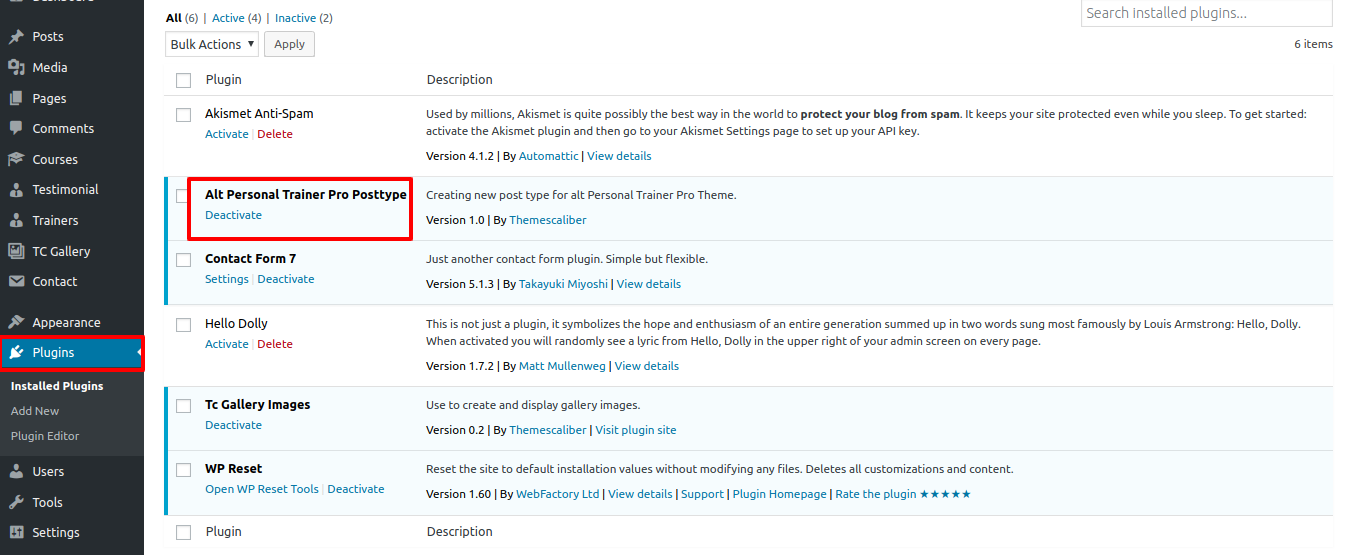Screen dimensions: 1351x555
Task: Open Posts menu in sidebar
Action: 48,37
